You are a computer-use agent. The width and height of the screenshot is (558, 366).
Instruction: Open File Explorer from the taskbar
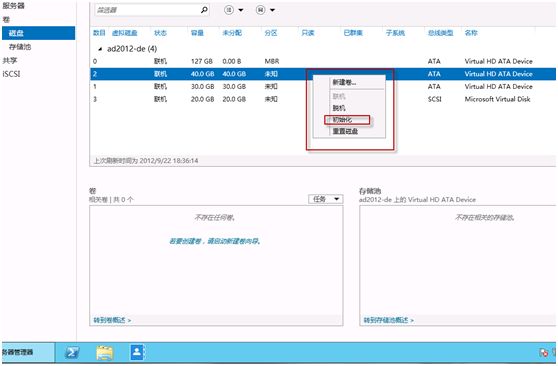click(105, 352)
